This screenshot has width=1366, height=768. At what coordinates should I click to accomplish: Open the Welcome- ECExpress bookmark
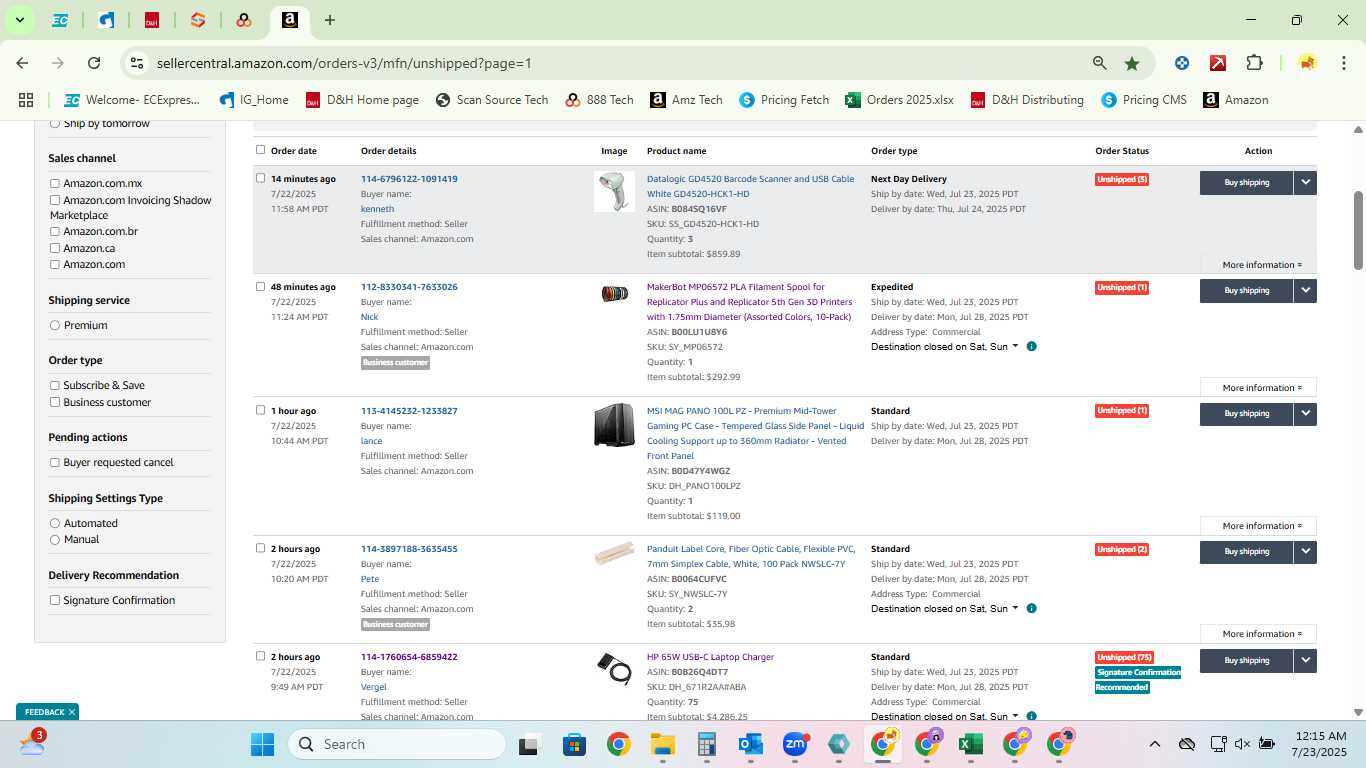tap(132, 100)
